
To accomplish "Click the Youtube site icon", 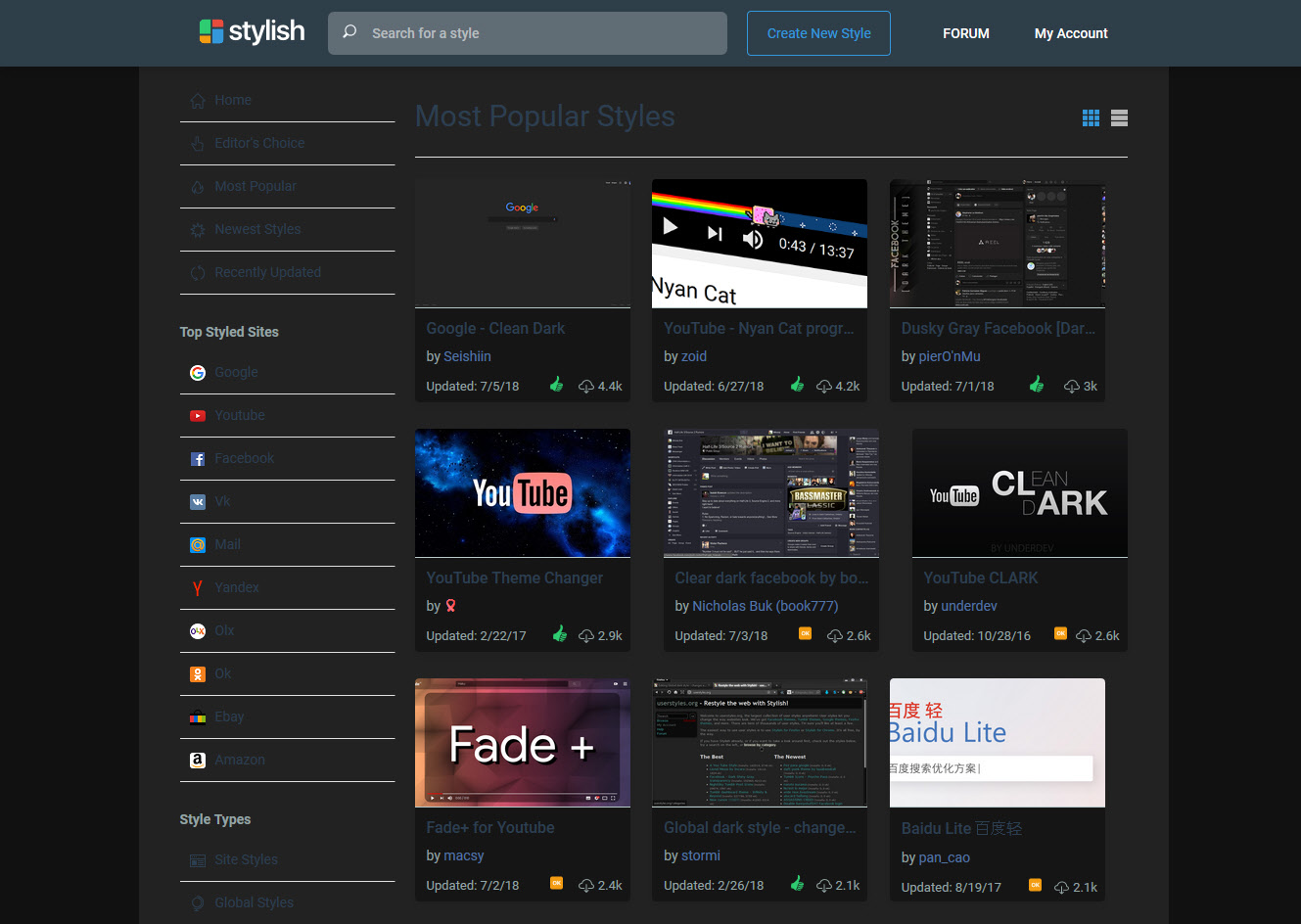I will (198, 415).
